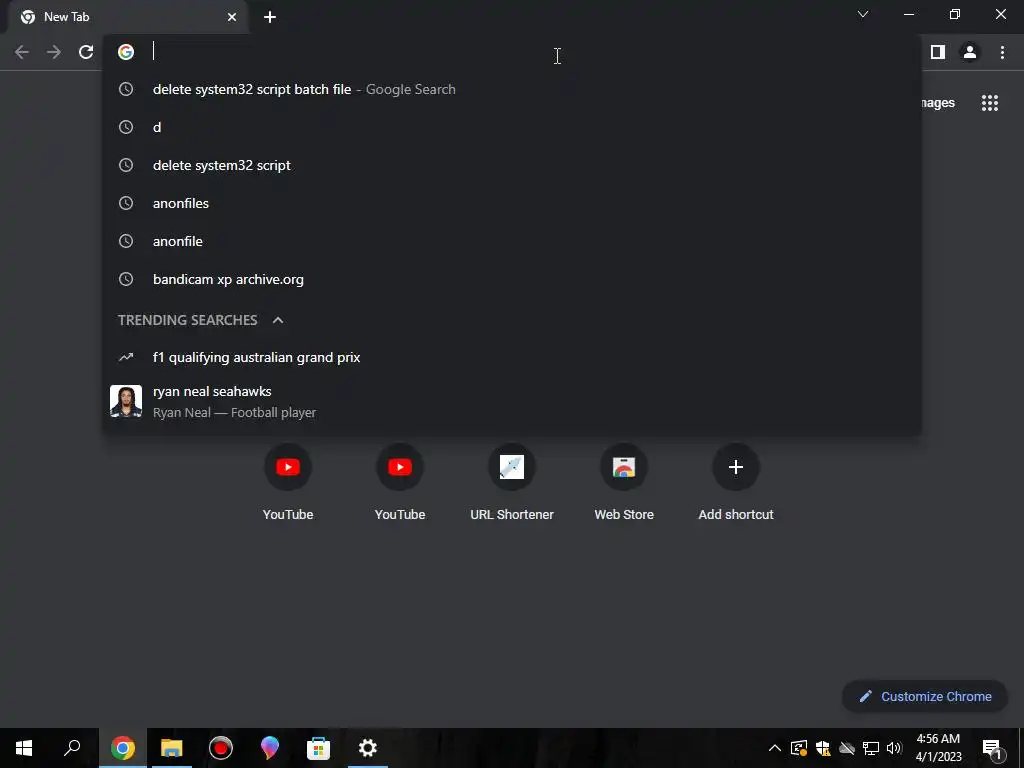Open a new tab with the plus button
Screen dimensions: 1024x768
pos(270,17)
